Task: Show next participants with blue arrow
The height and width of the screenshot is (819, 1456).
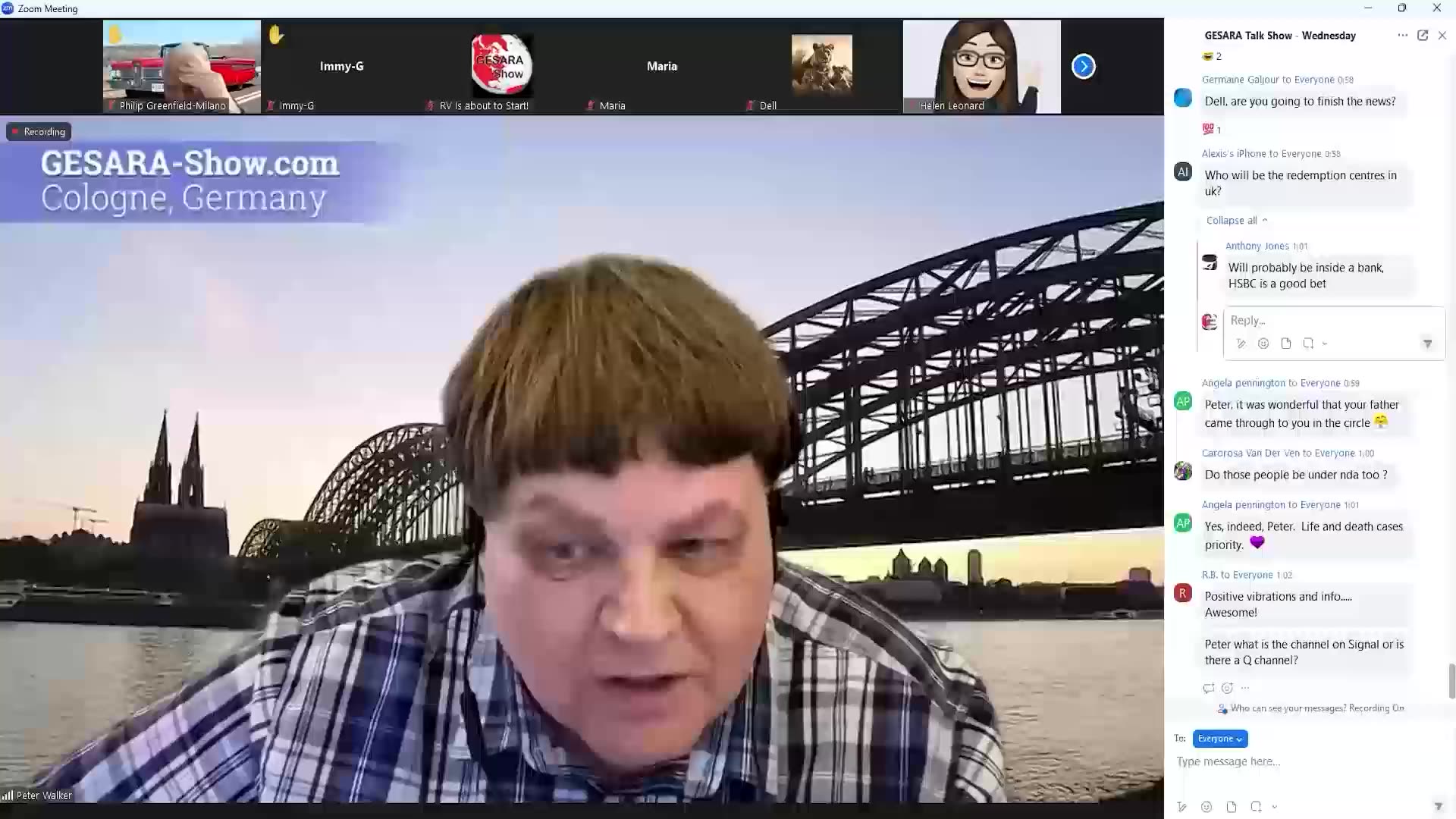Action: pyautogui.click(x=1083, y=67)
